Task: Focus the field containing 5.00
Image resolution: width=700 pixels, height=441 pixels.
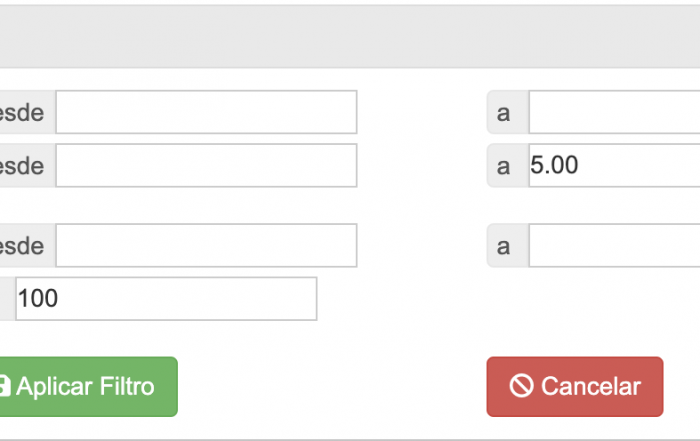Action: pyautogui.click(x=614, y=165)
